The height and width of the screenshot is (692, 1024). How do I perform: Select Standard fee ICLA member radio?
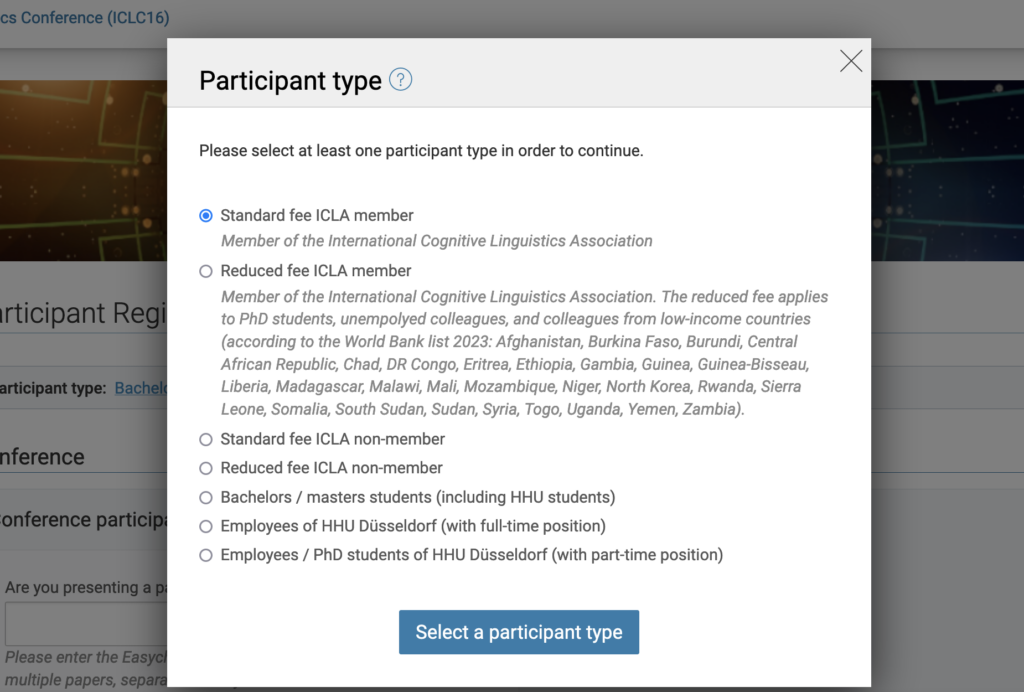tap(206, 215)
